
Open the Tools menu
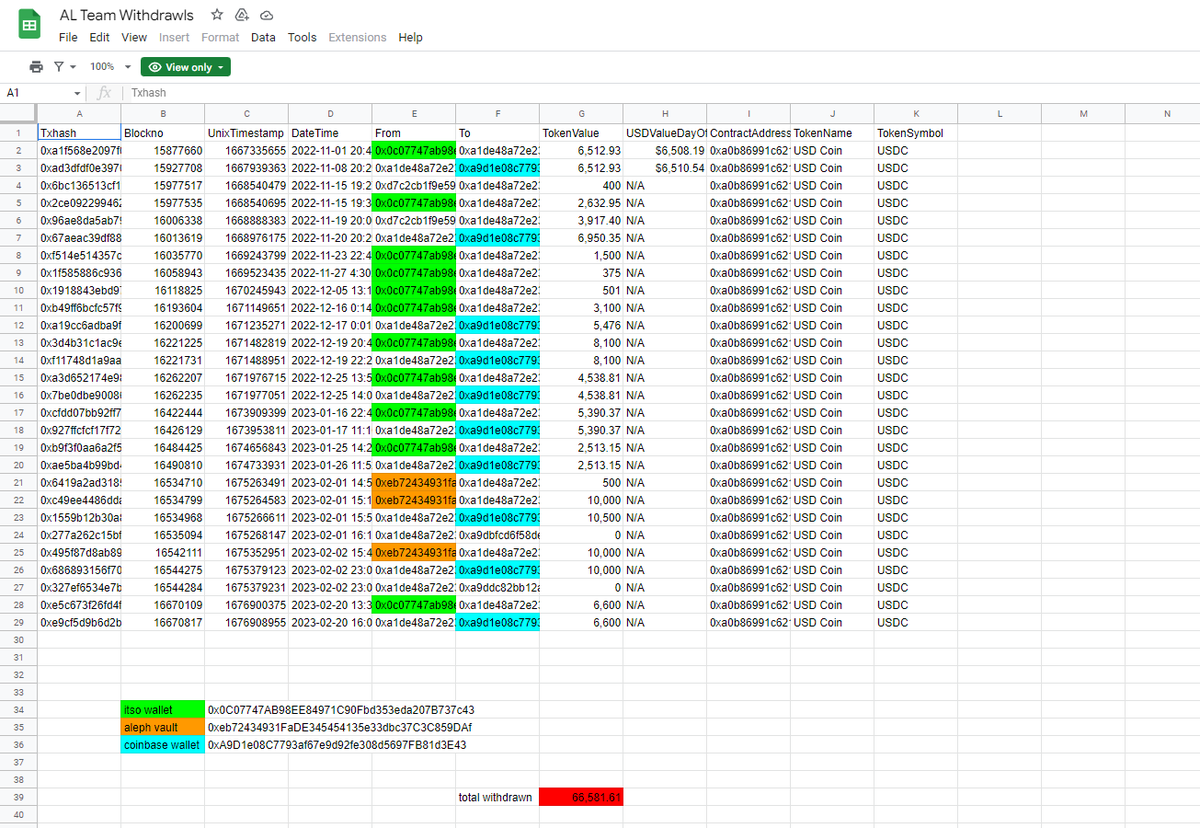point(302,37)
